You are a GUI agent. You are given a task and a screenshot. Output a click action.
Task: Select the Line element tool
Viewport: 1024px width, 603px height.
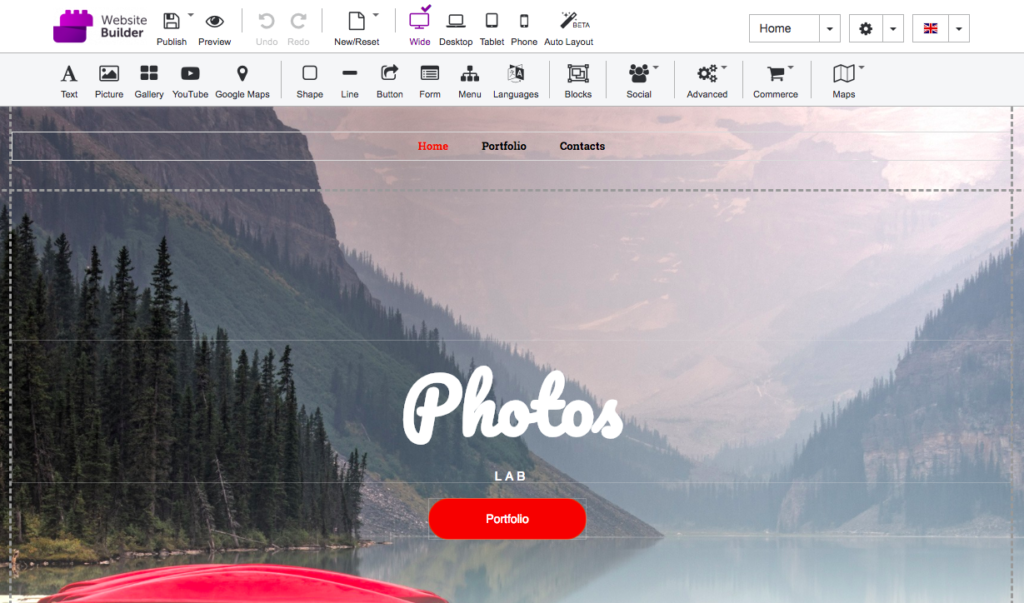349,81
